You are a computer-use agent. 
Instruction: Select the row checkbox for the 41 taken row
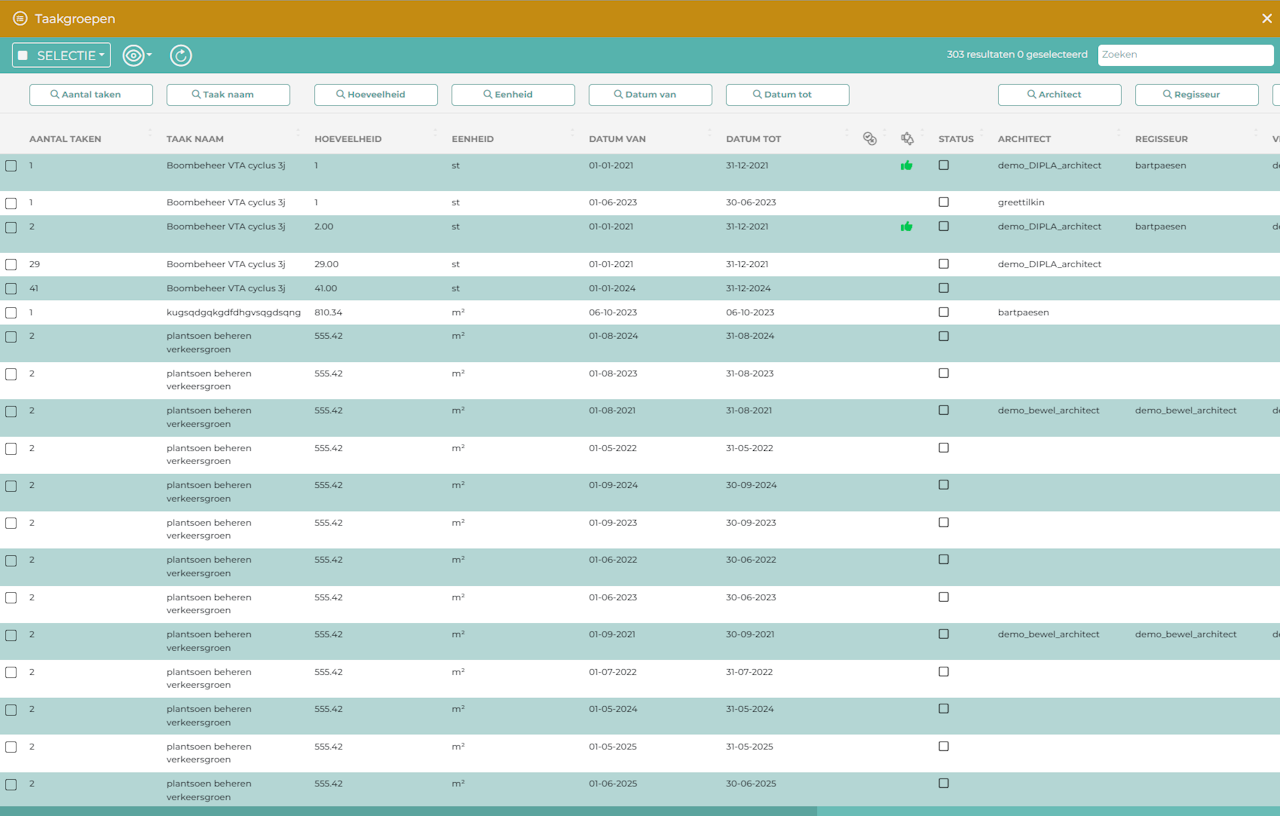click(x=11, y=289)
